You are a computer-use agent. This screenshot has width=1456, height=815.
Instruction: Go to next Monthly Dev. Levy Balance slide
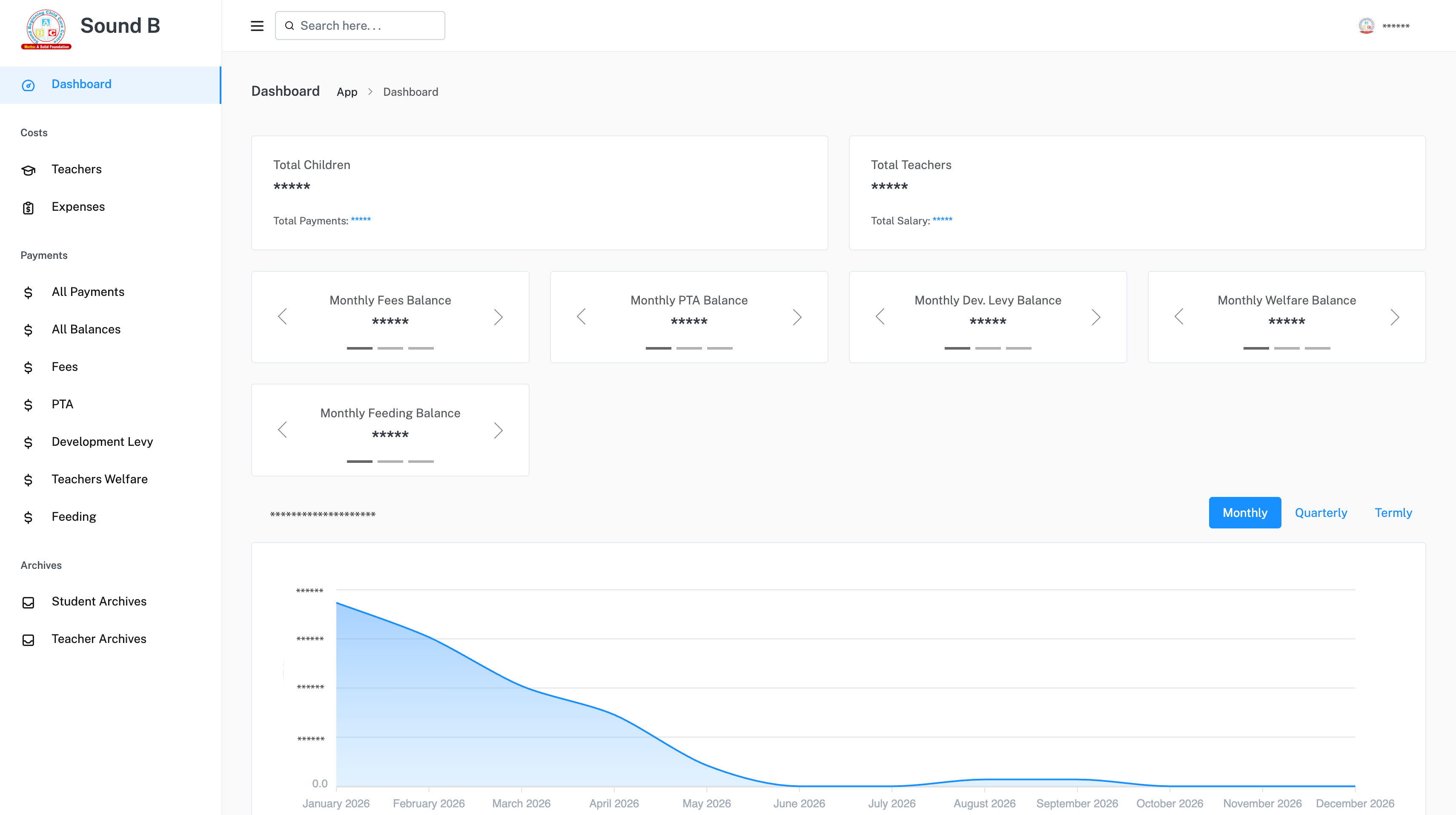coord(1096,317)
